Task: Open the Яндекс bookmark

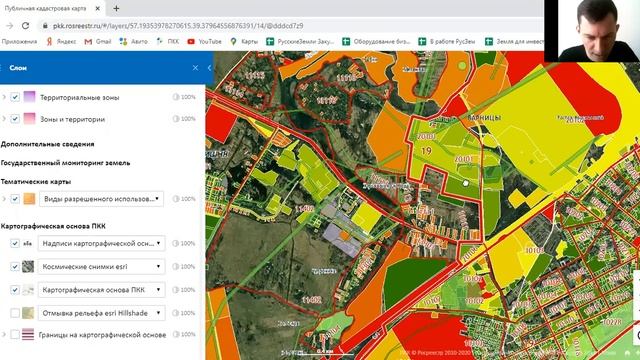Action: click(61, 41)
